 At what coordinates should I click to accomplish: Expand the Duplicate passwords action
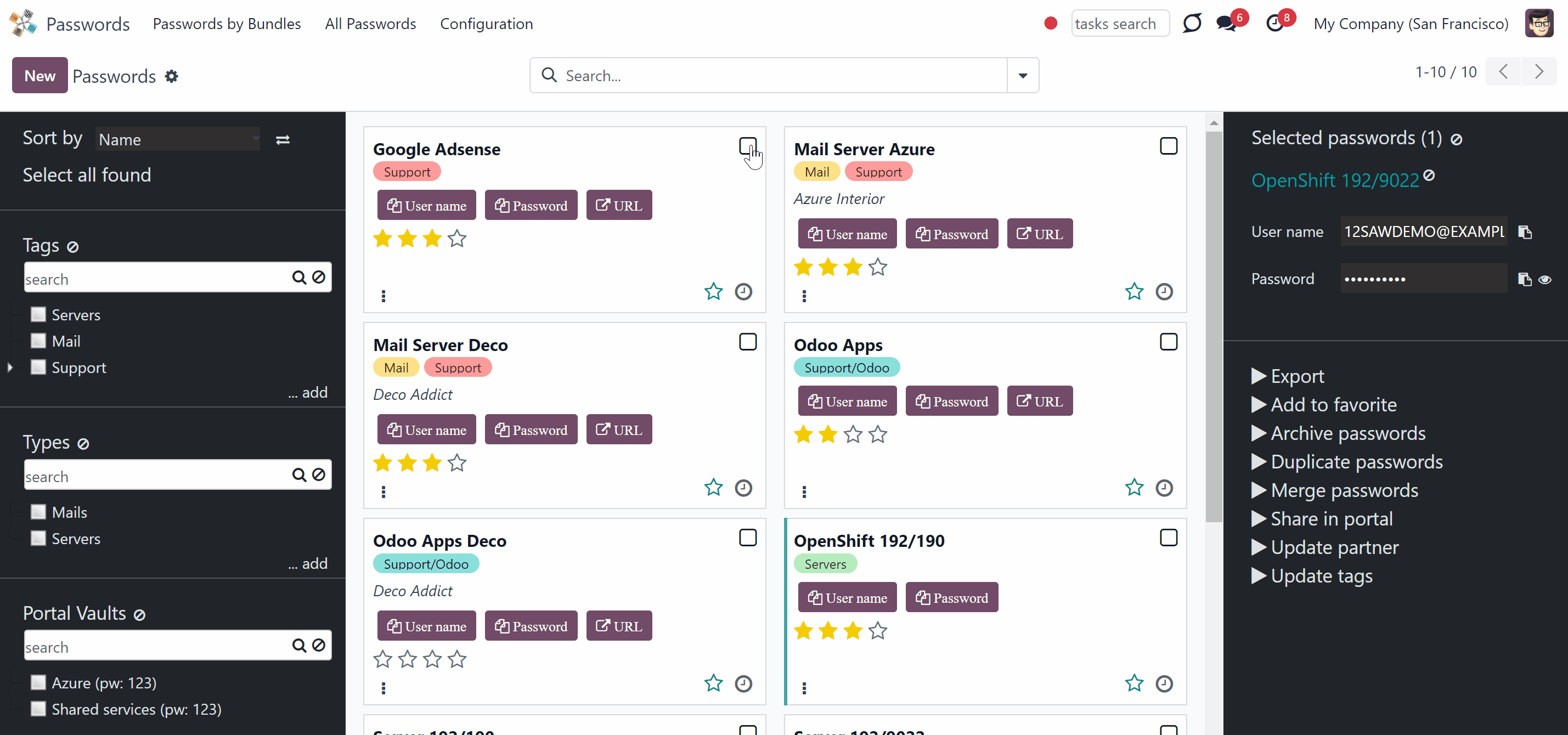coord(1347,462)
